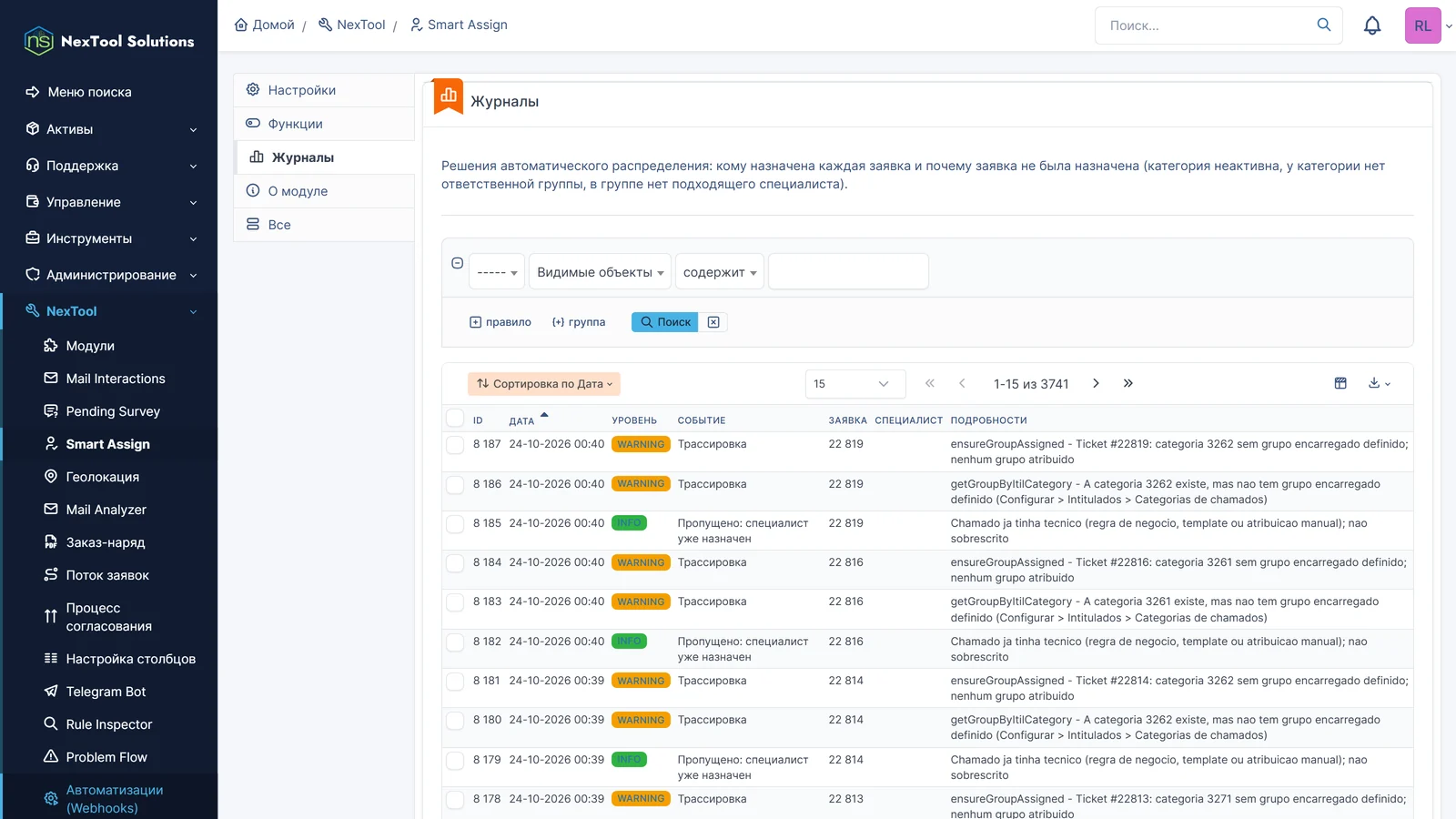Expand the Администрирование sidebar menu
The width and height of the screenshot is (1456, 819).
(109, 275)
